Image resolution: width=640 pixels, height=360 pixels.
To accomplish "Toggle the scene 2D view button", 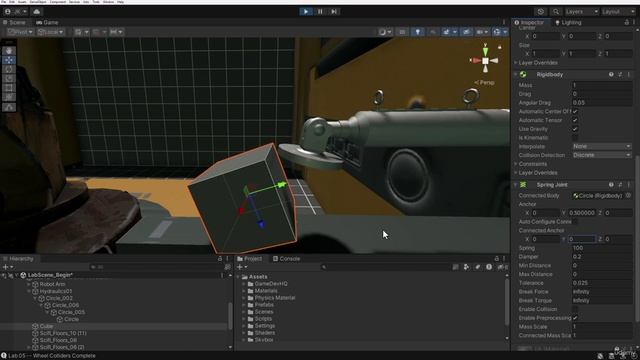I will coord(402,32).
